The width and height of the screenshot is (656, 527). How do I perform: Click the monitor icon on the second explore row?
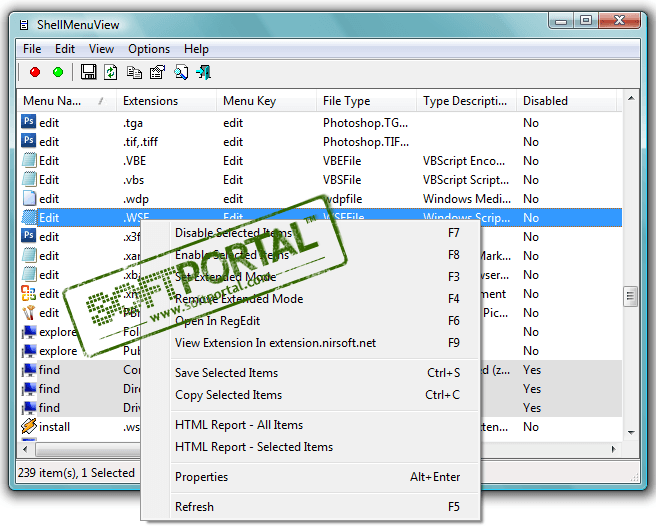[x=29, y=350]
